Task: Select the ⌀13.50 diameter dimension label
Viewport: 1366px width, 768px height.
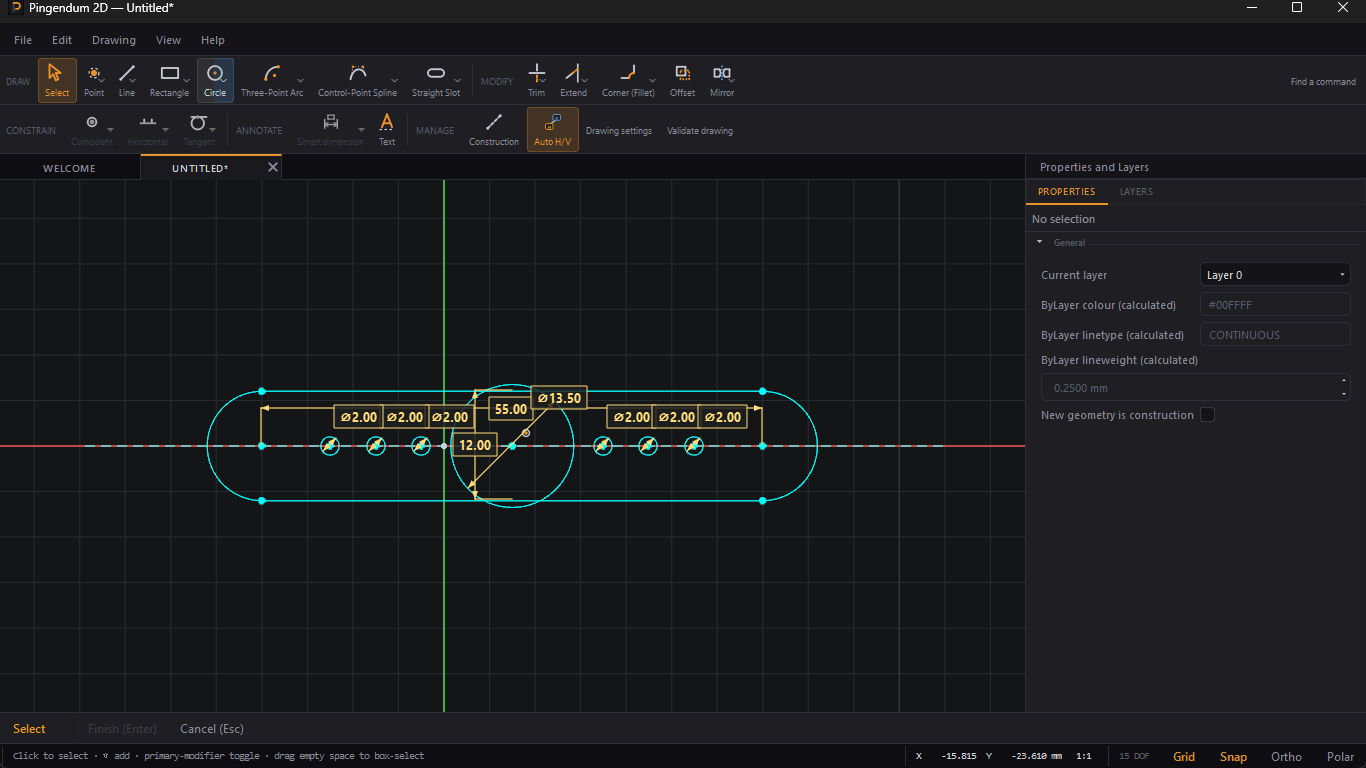Action: [559, 398]
